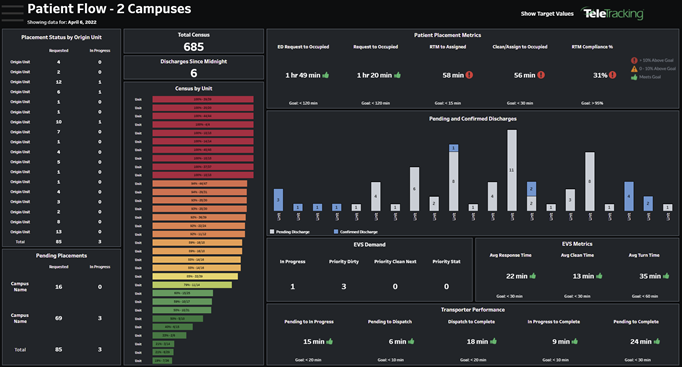
Task: Click Discharges Since Midnight value 6
Action: click(194, 73)
